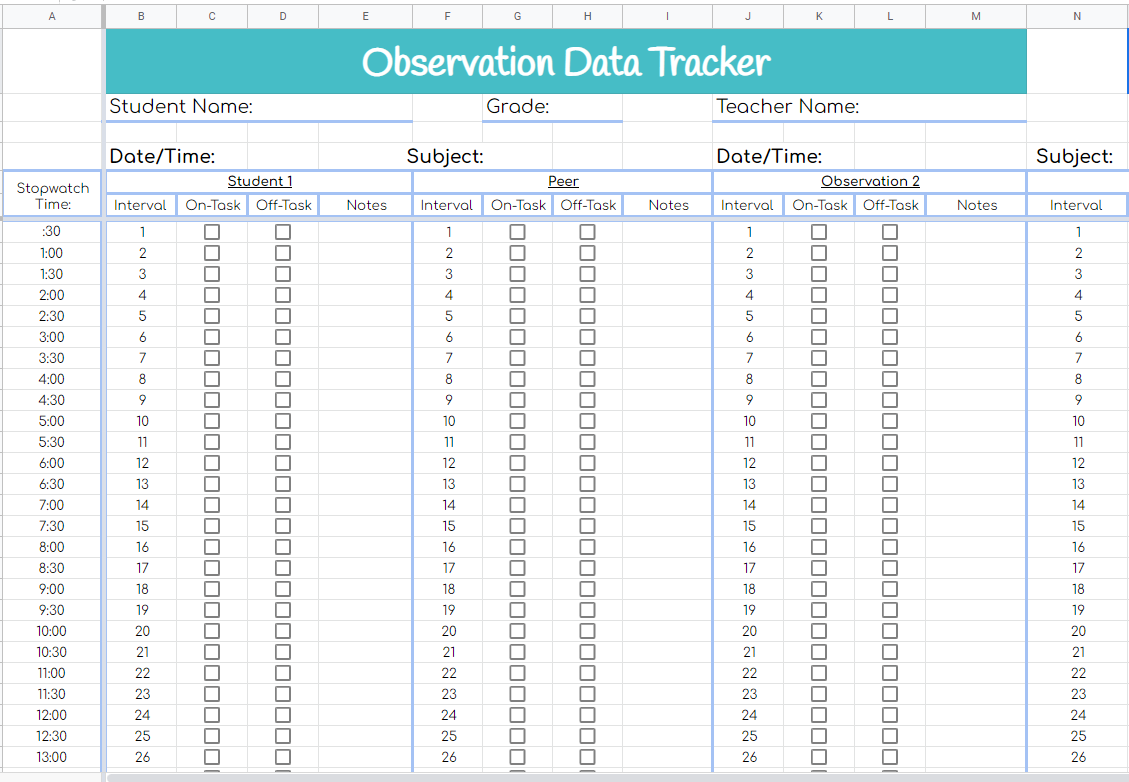Click the Grade field
Viewport: 1129px width, 782px height.
pyautogui.click(x=552, y=107)
